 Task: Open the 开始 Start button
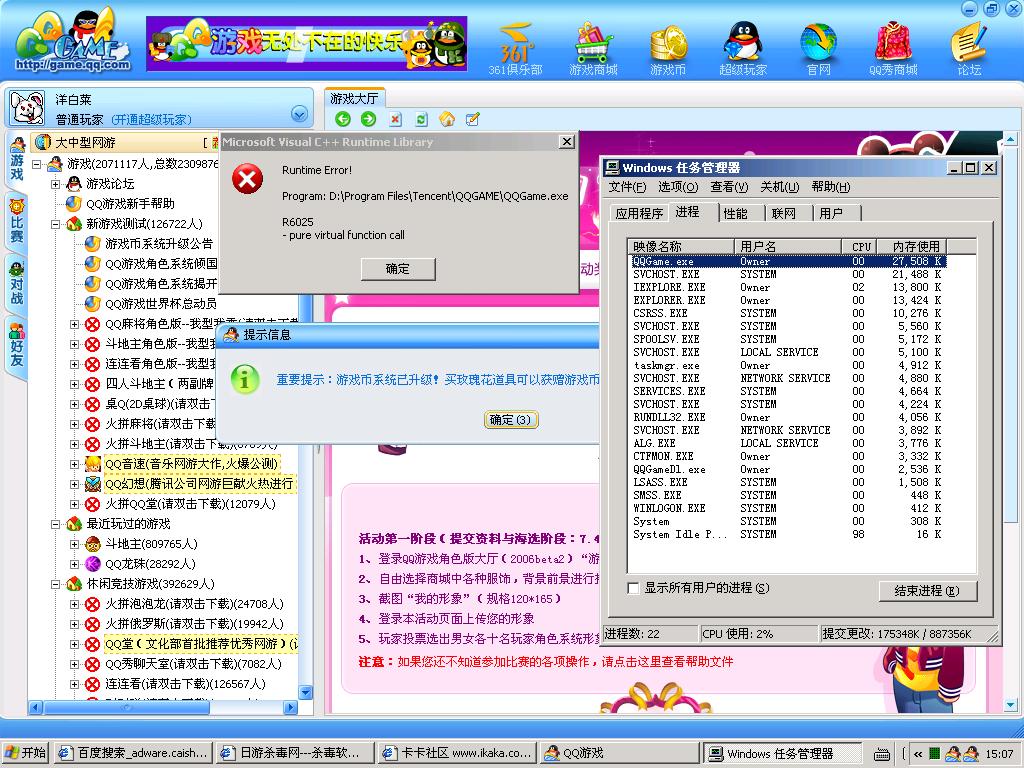pyautogui.click(x=25, y=753)
